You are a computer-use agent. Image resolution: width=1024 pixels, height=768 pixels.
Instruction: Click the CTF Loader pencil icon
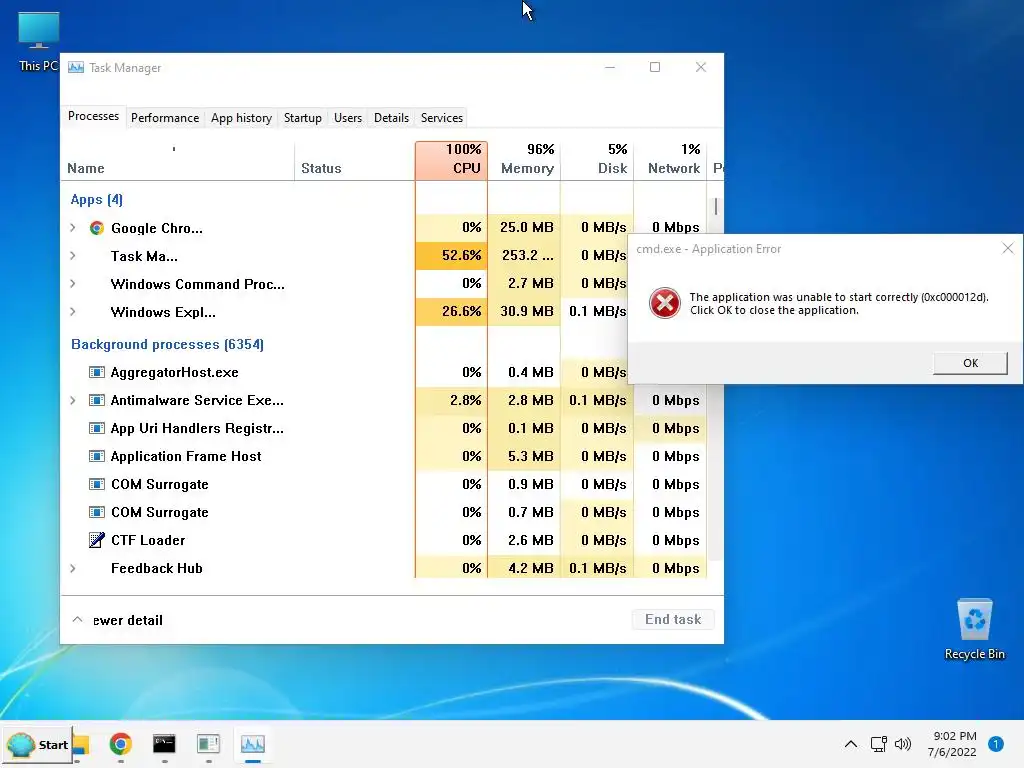pyautogui.click(x=97, y=540)
